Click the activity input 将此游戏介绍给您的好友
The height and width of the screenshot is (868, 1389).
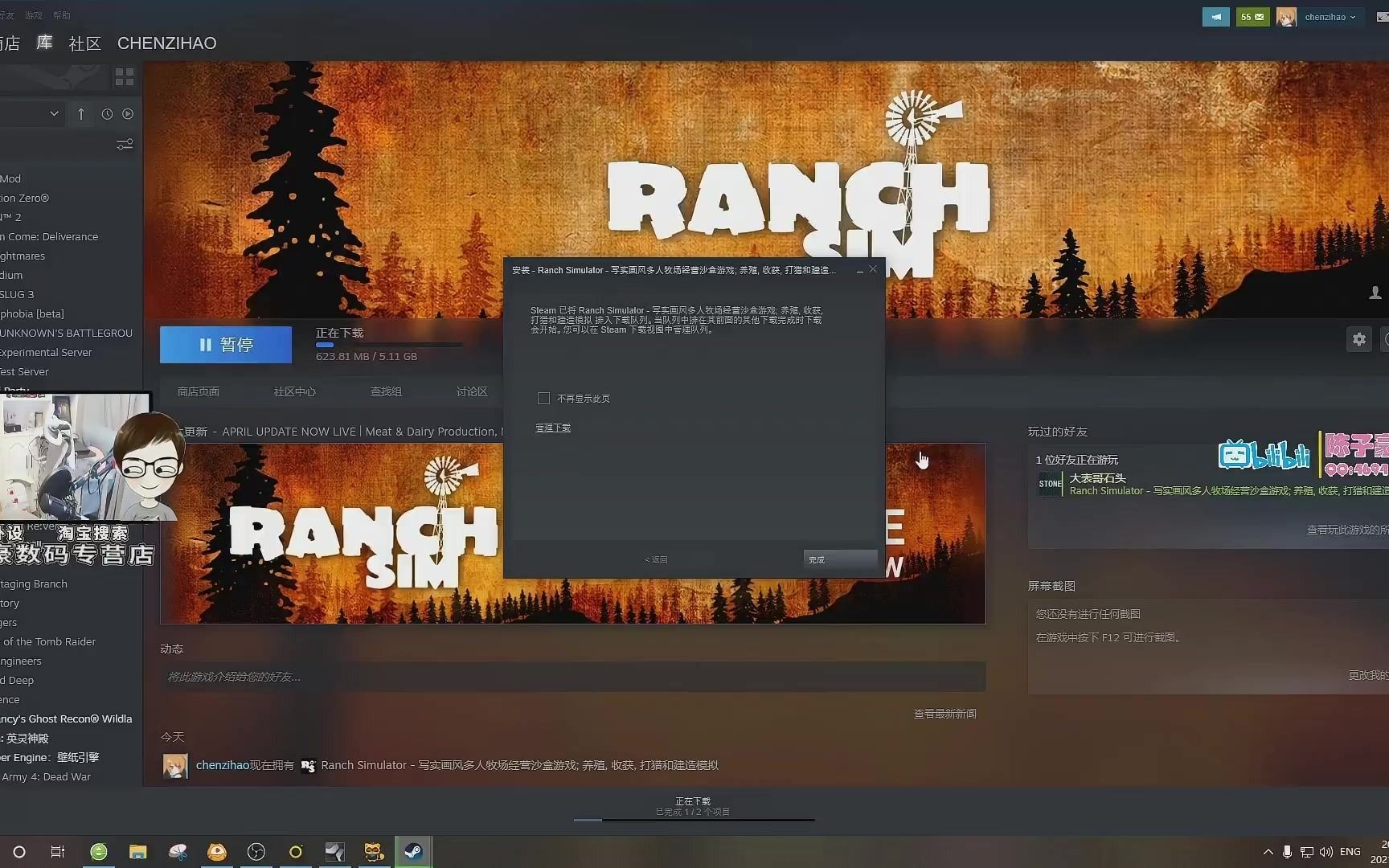tap(572, 677)
